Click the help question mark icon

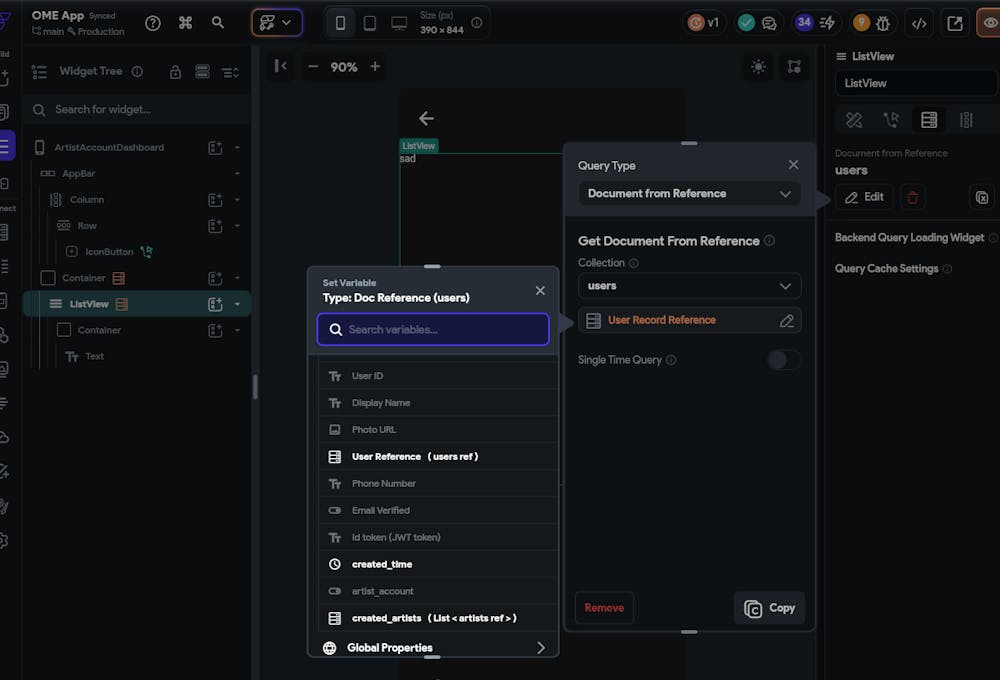click(x=153, y=23)
